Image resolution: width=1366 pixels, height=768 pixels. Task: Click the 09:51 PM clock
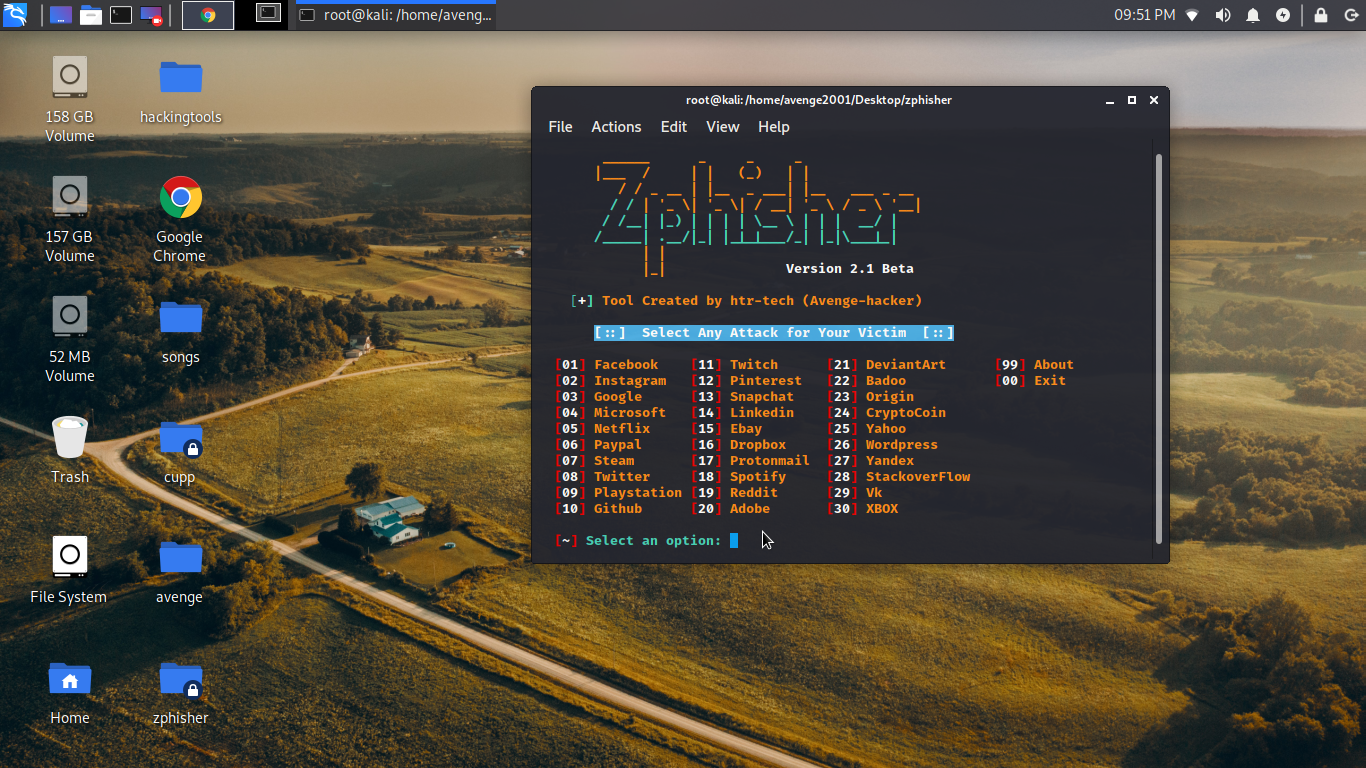coord(1145,15)
